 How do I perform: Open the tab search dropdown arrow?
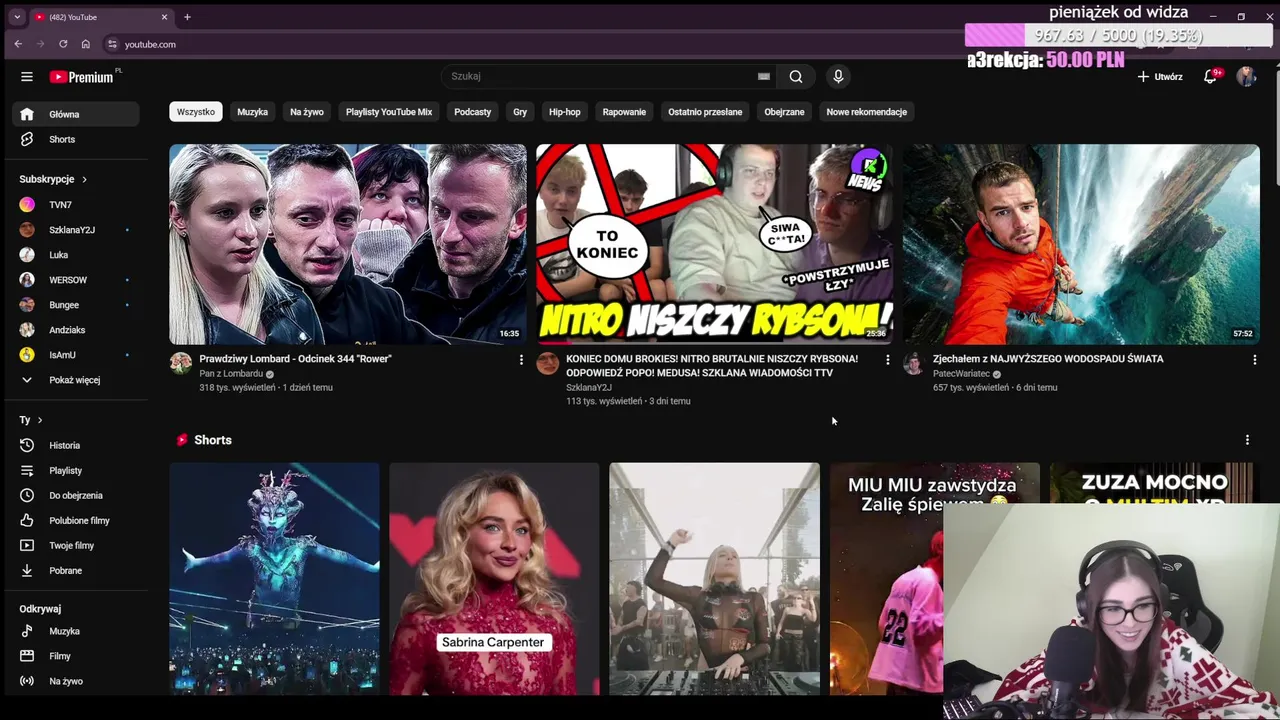17,17
